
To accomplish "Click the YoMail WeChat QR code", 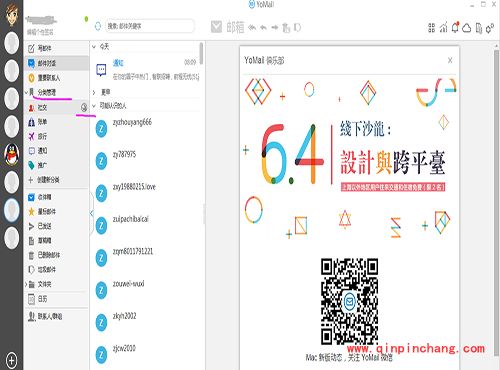I will 349,301.
